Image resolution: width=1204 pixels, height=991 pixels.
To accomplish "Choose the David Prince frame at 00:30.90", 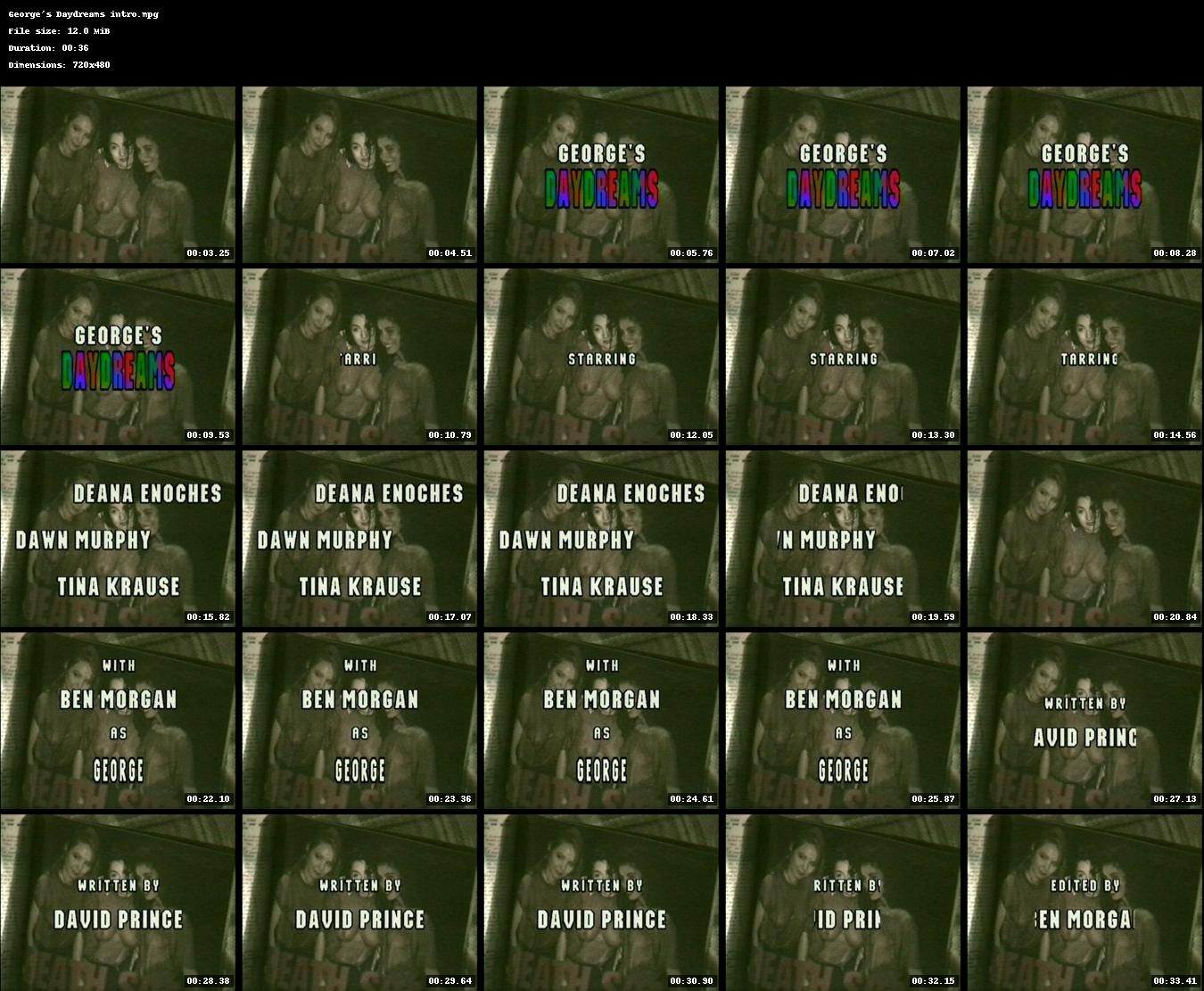I will pyautogui.click(x=601, y=903).
